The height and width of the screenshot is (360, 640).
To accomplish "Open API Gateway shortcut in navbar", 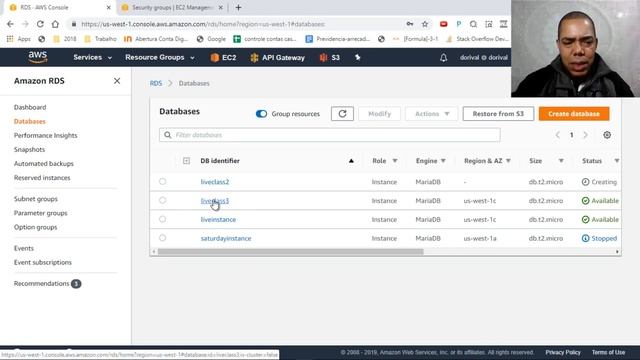I will point(278,58).
